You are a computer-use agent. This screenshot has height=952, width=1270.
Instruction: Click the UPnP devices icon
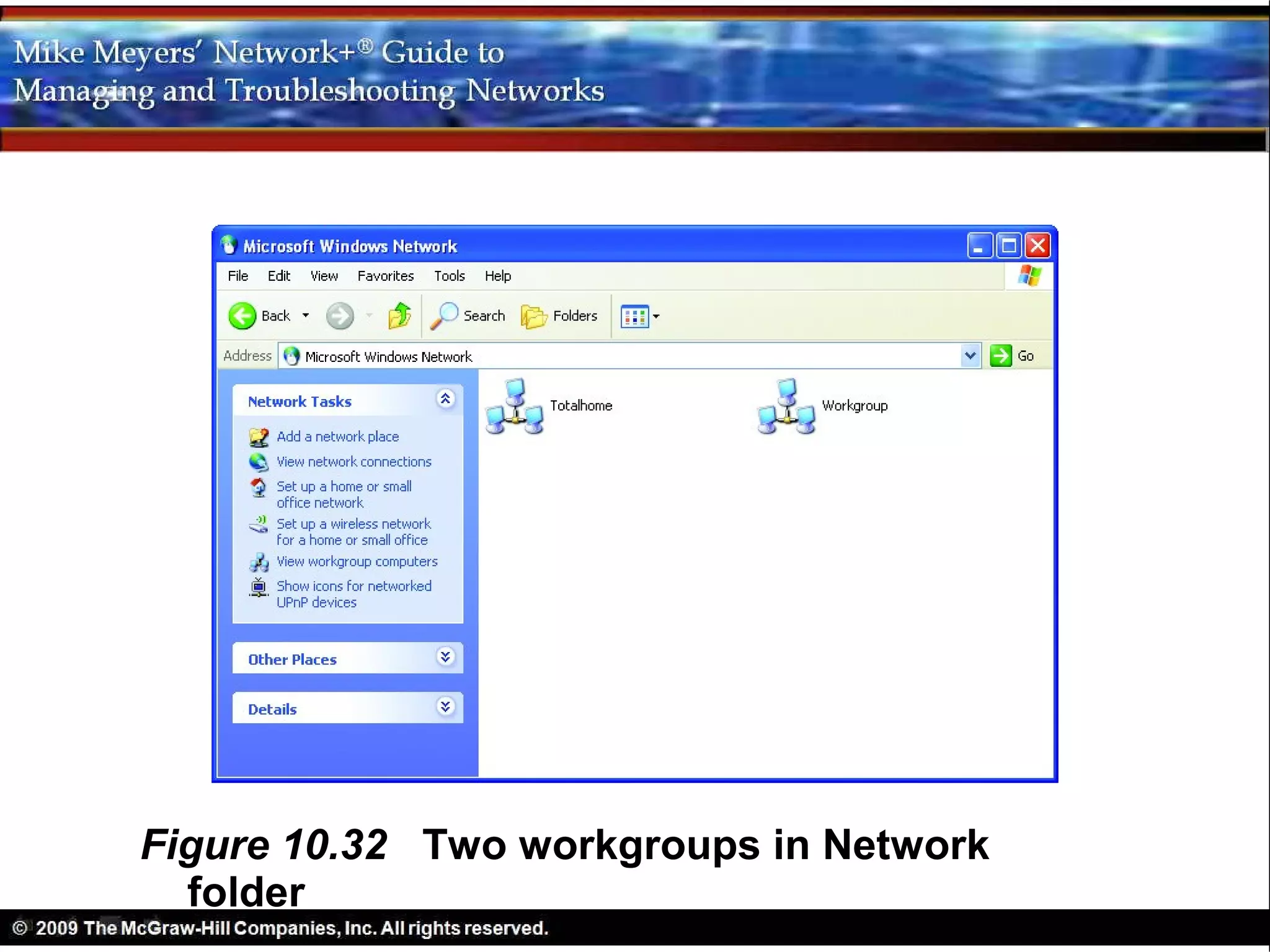259,587
